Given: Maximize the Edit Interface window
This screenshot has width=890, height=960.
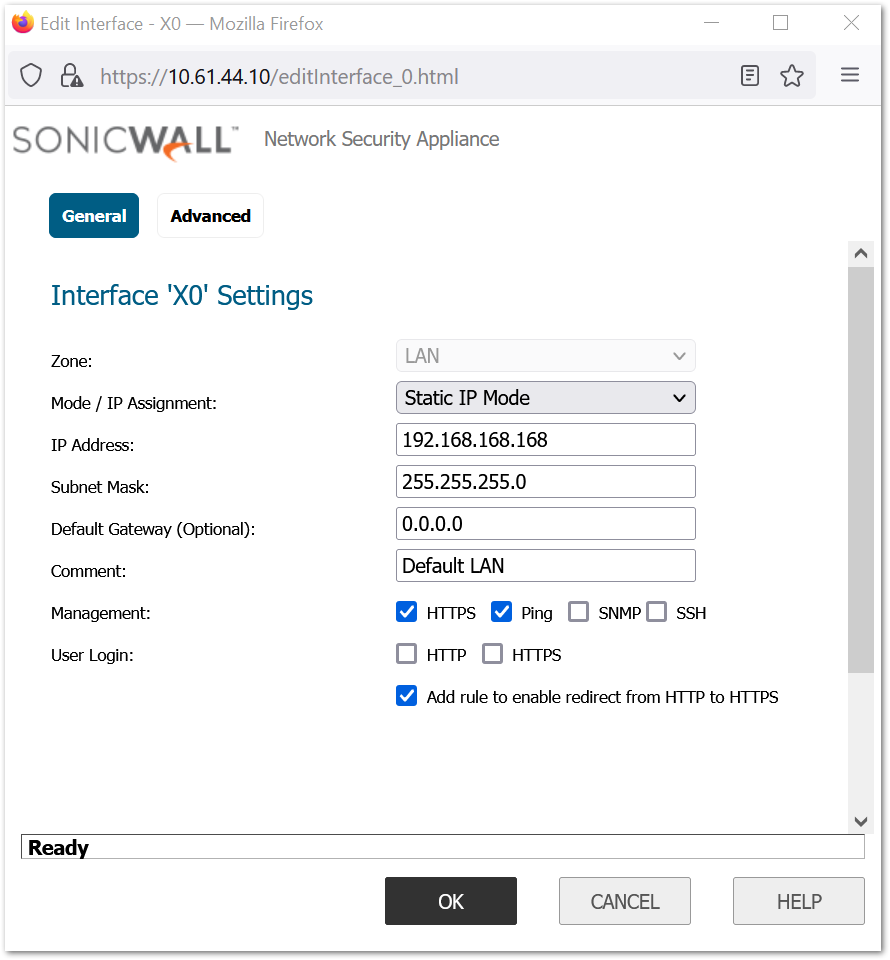Looking at the screenshot, I should point(780,23).
